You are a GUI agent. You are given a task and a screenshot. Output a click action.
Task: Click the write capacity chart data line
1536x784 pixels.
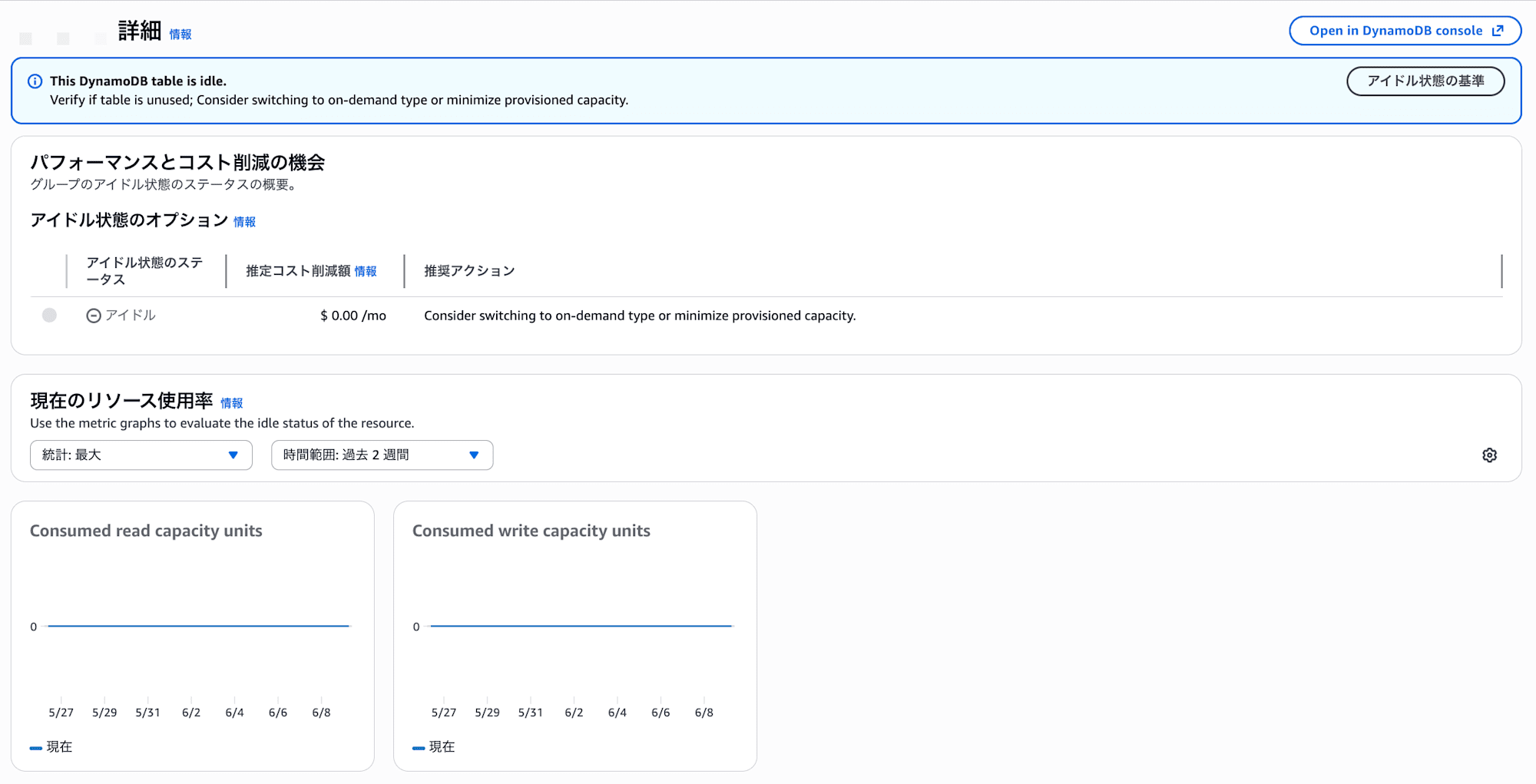point(581,626)
